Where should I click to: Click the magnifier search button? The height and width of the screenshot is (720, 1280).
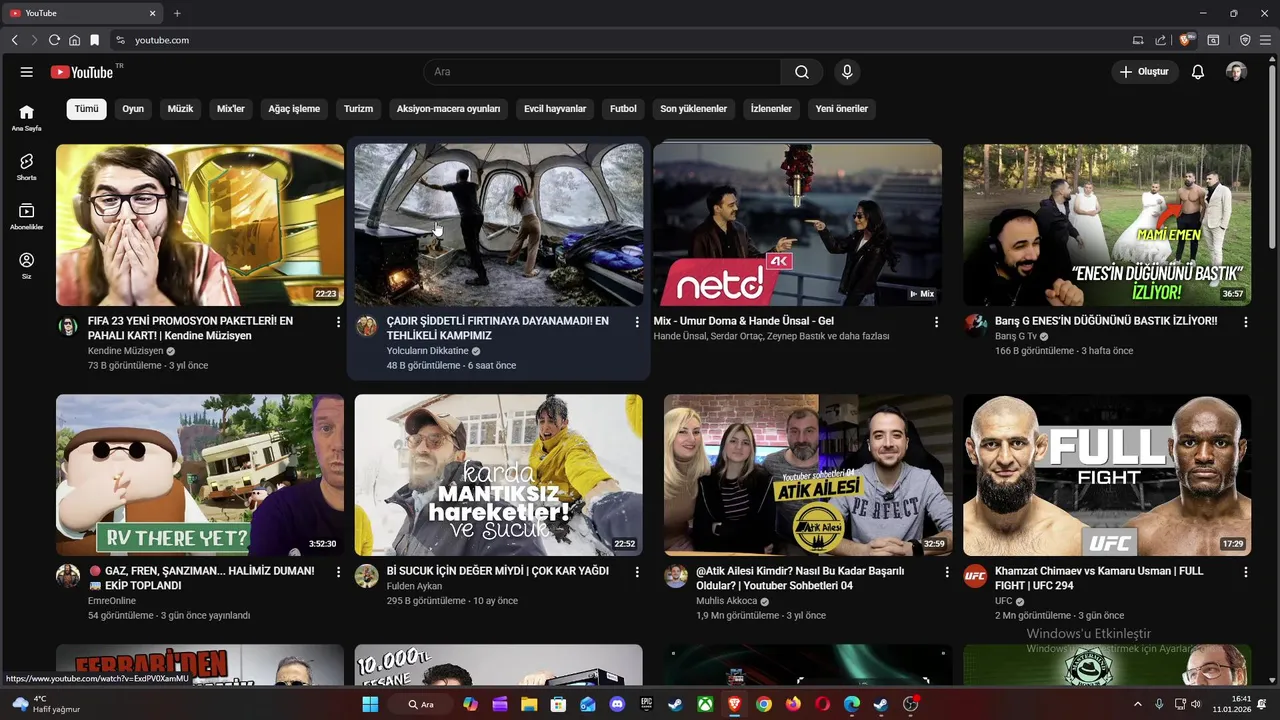(x=802, y=72)
